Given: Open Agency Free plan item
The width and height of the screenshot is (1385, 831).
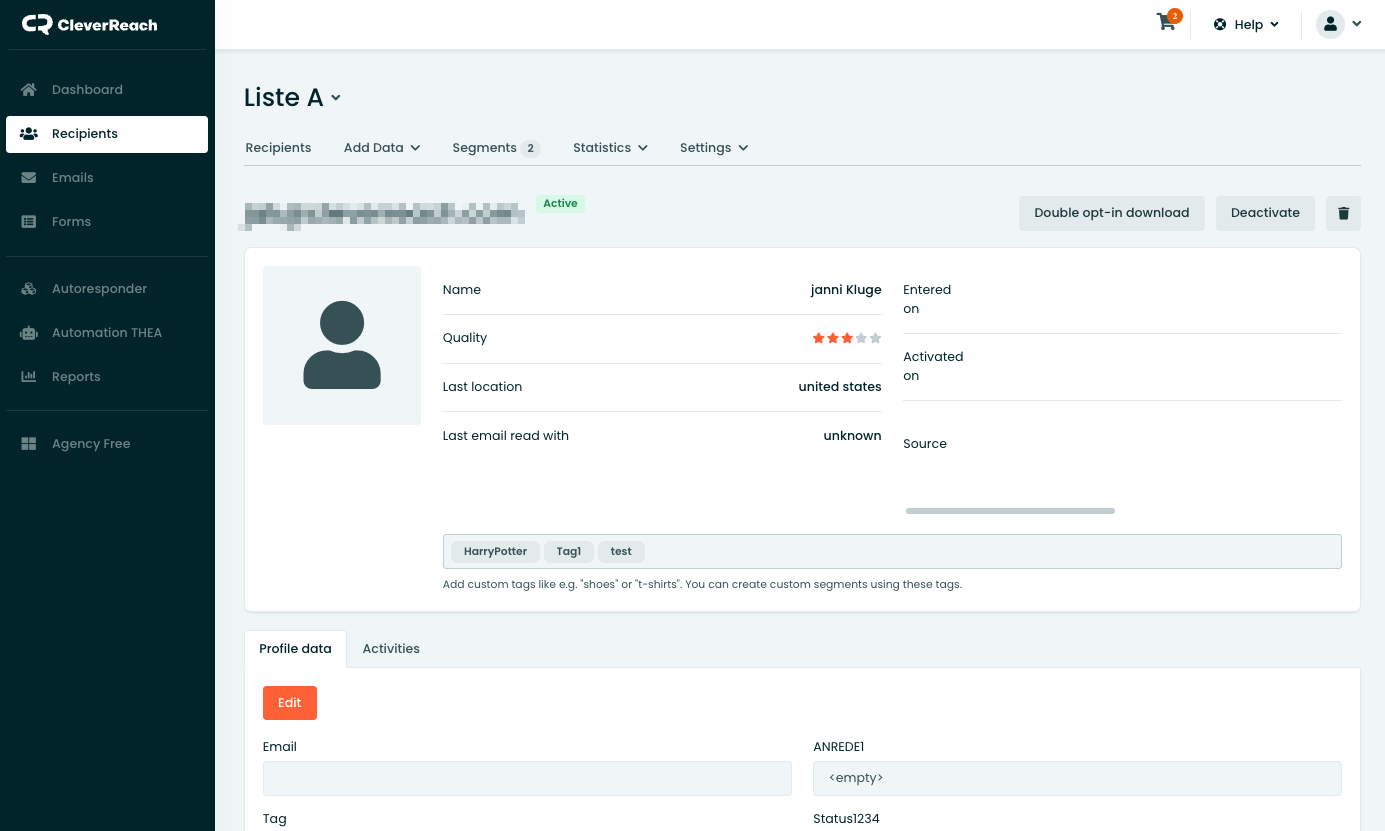Looking at the screenshot, I should click(x=91, y=444).
